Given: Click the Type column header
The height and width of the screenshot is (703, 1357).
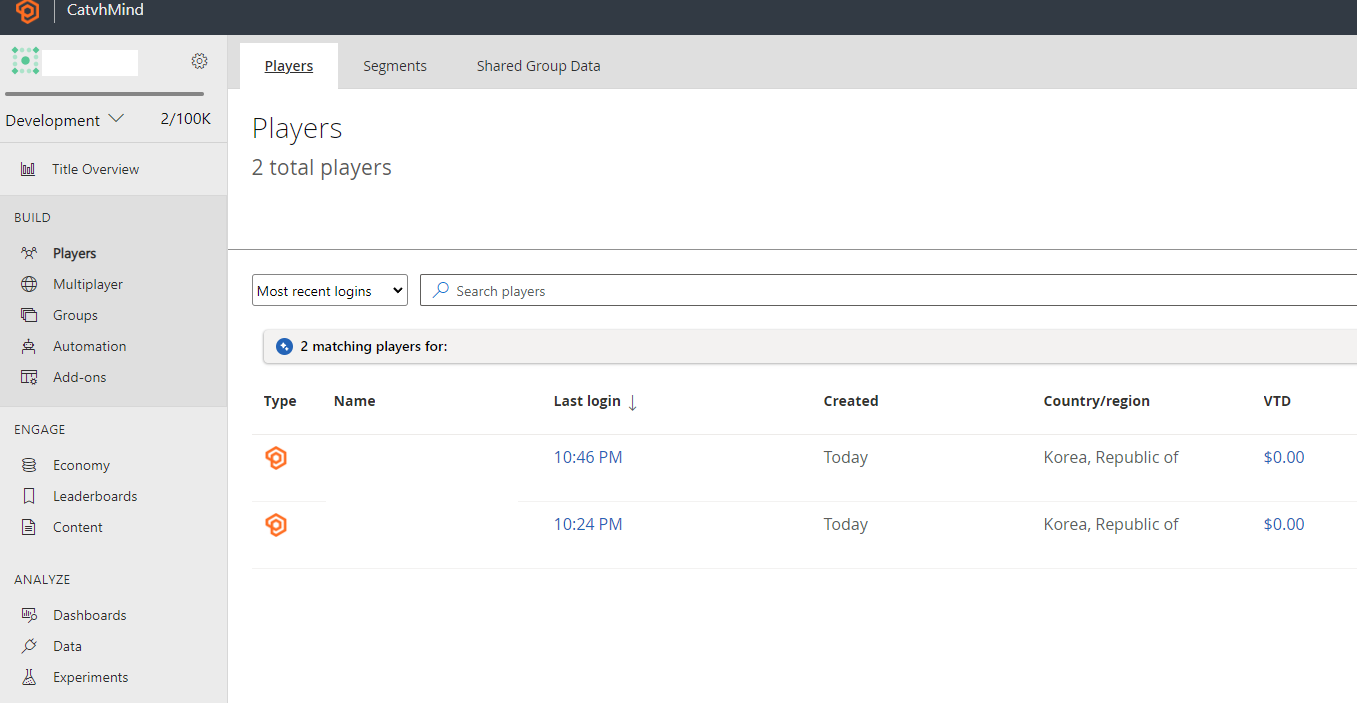Looking at the screenshot, I should click(x=280, y=401).
